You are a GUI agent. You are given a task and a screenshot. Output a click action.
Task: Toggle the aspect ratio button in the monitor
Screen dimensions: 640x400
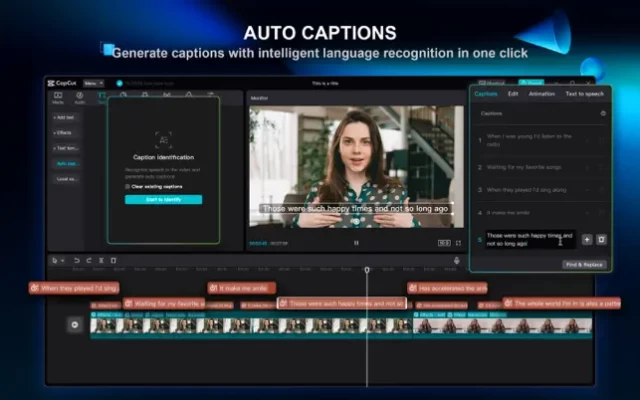click(443, 242)
